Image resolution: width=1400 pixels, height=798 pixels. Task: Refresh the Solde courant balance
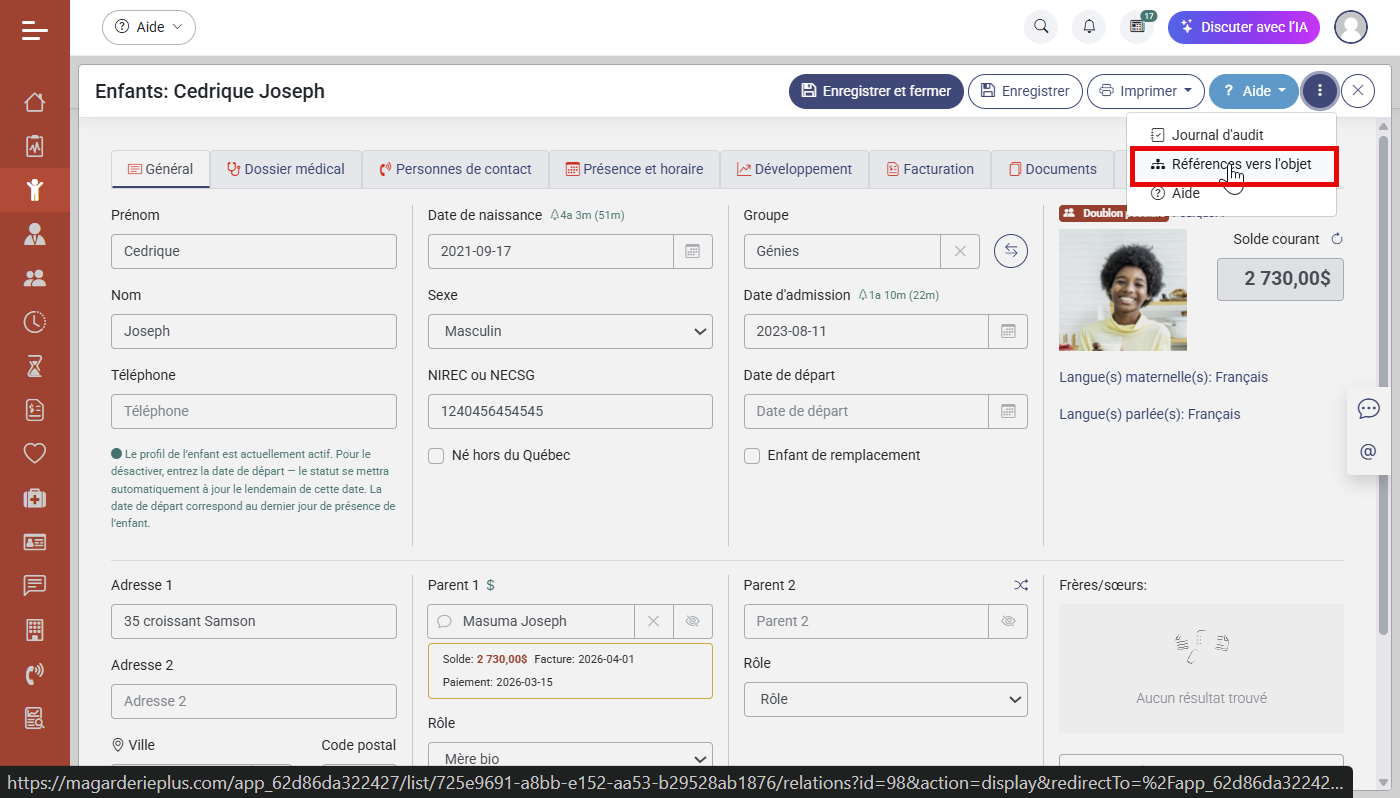[x=1336, y=239]
